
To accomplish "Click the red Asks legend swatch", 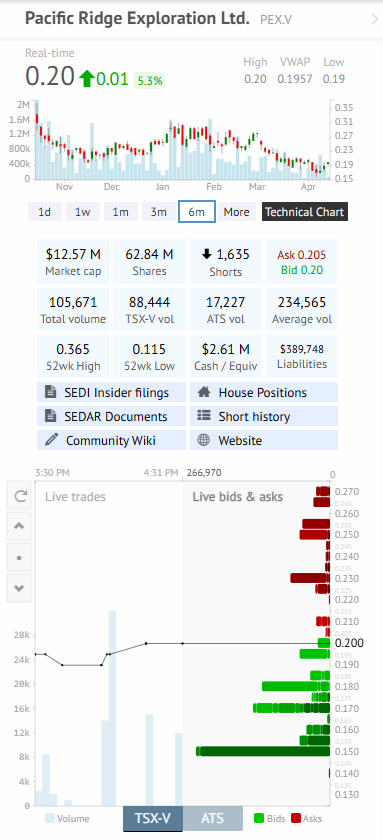I will 295,818.
